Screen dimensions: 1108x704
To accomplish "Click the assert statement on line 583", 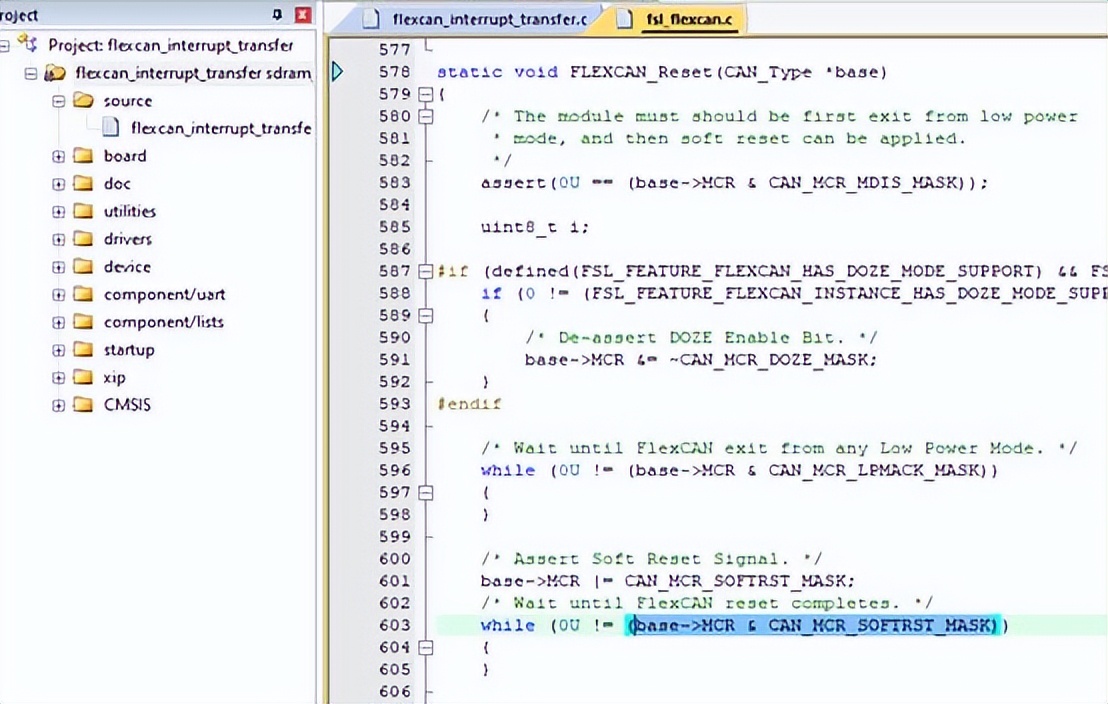I will tap(734, 182).
